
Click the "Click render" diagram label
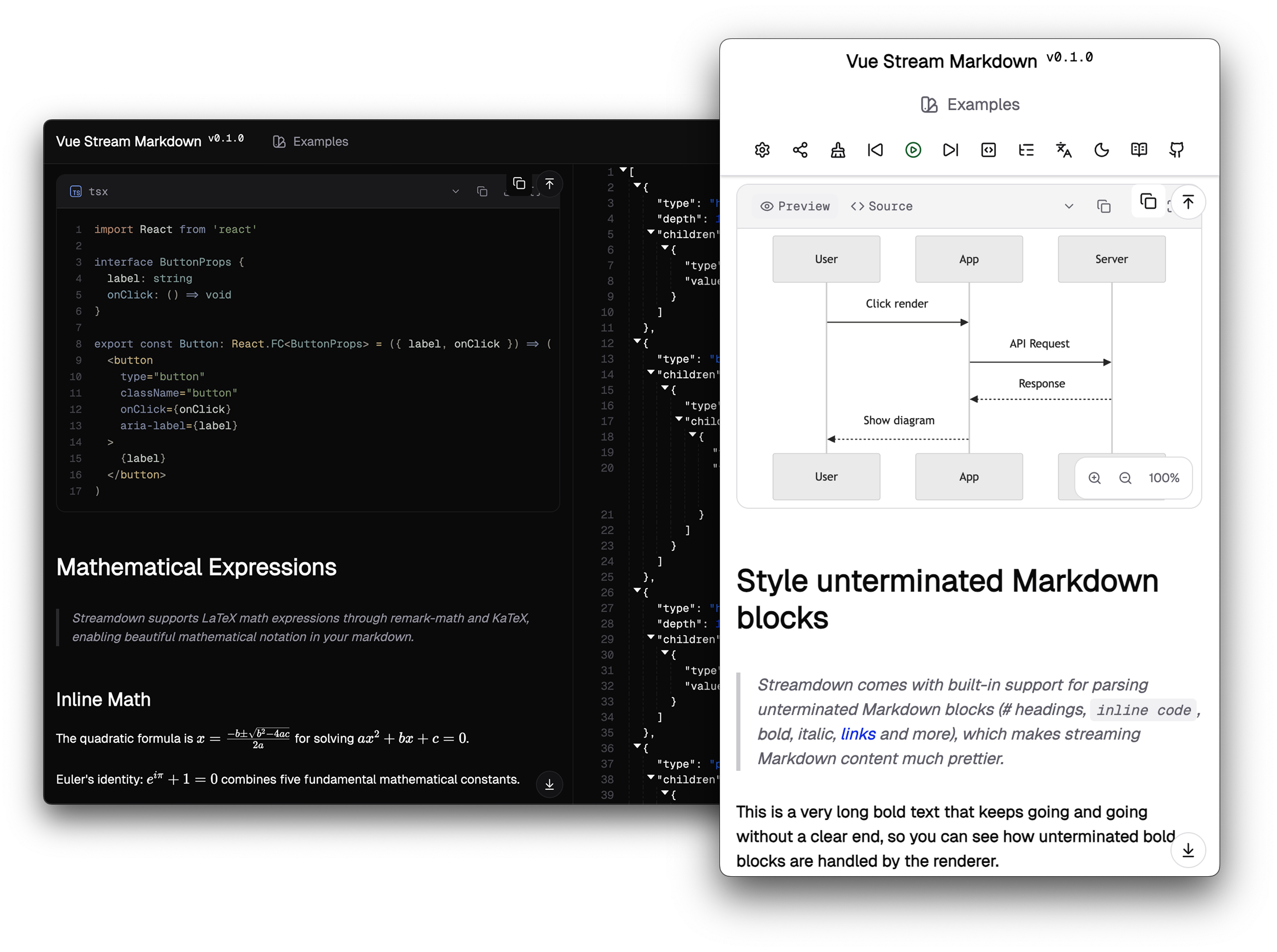(x=897, y=304)
